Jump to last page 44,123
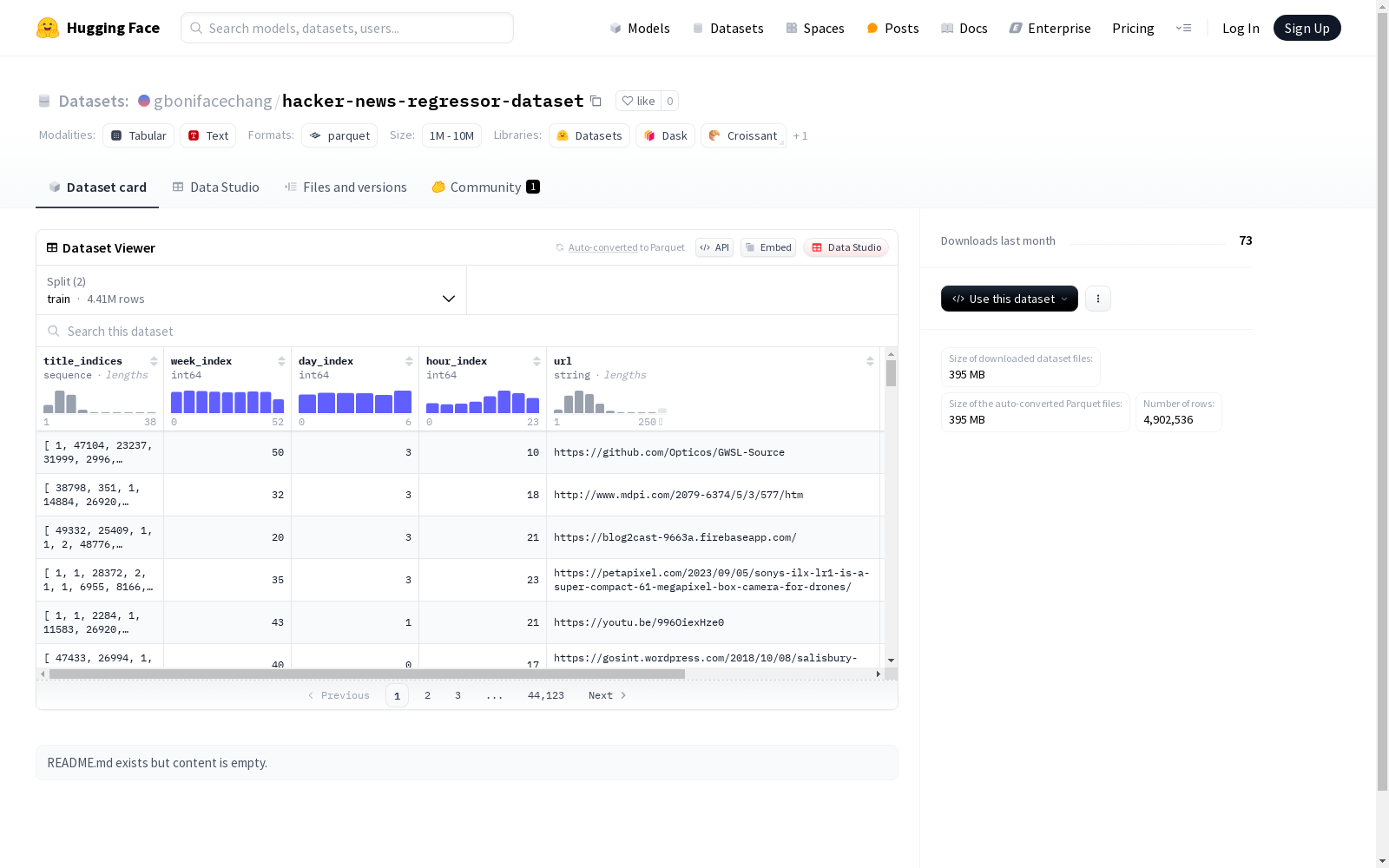Screen dimensions: 1389x868 pyautogui.click(x=546, y=695)
